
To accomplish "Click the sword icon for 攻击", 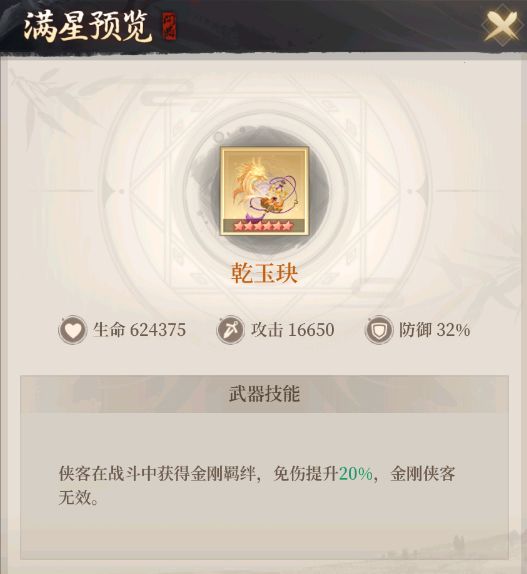I will click(230, 330).
